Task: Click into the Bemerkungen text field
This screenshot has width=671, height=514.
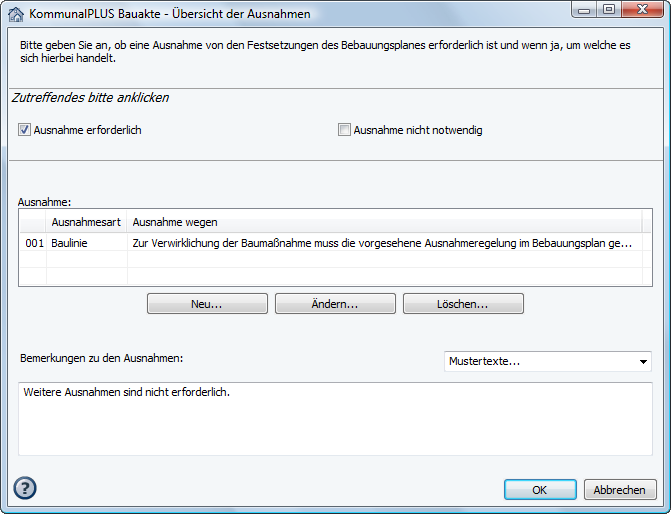Action: (335, 418)
